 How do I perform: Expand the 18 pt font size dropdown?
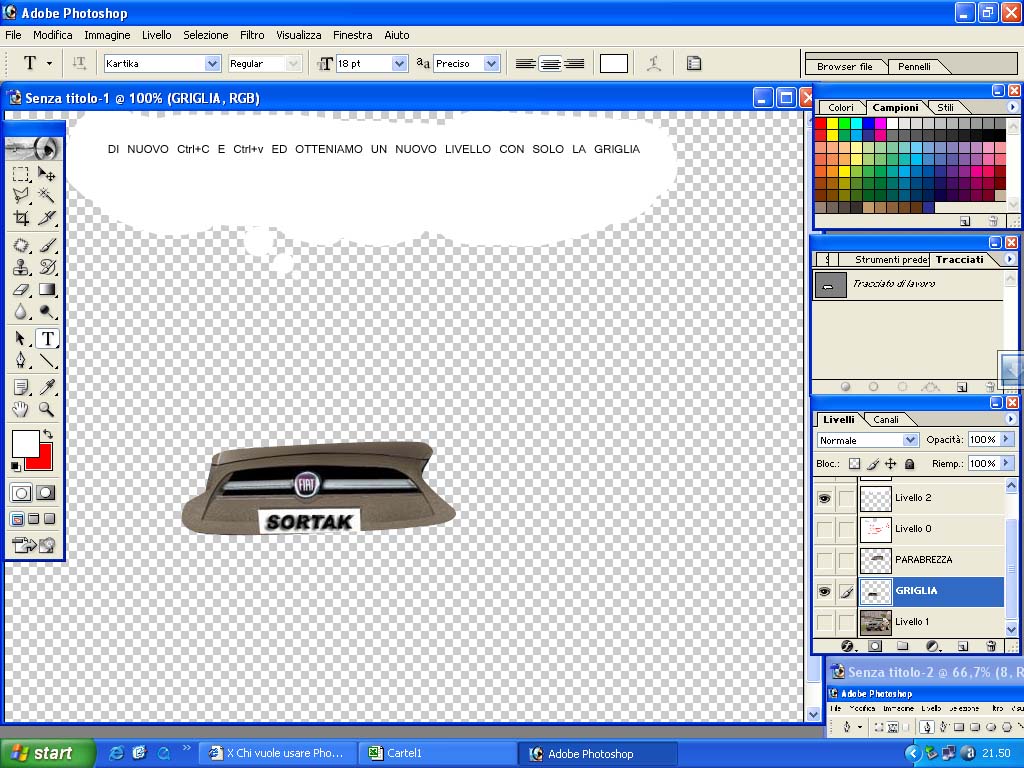click(x=400, y=63)
